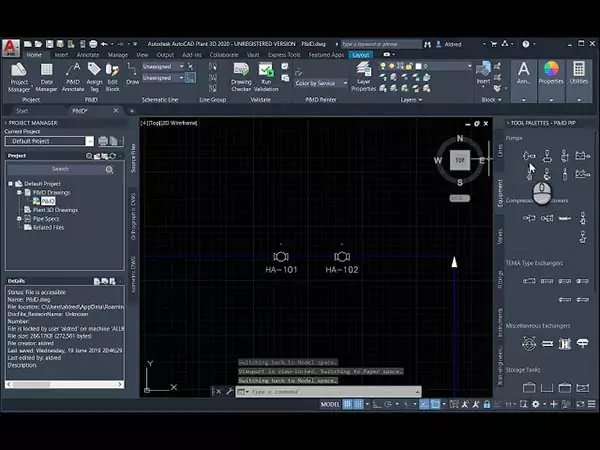Click the Insert block button
The image size is (600, 450).
click(483, 73)
